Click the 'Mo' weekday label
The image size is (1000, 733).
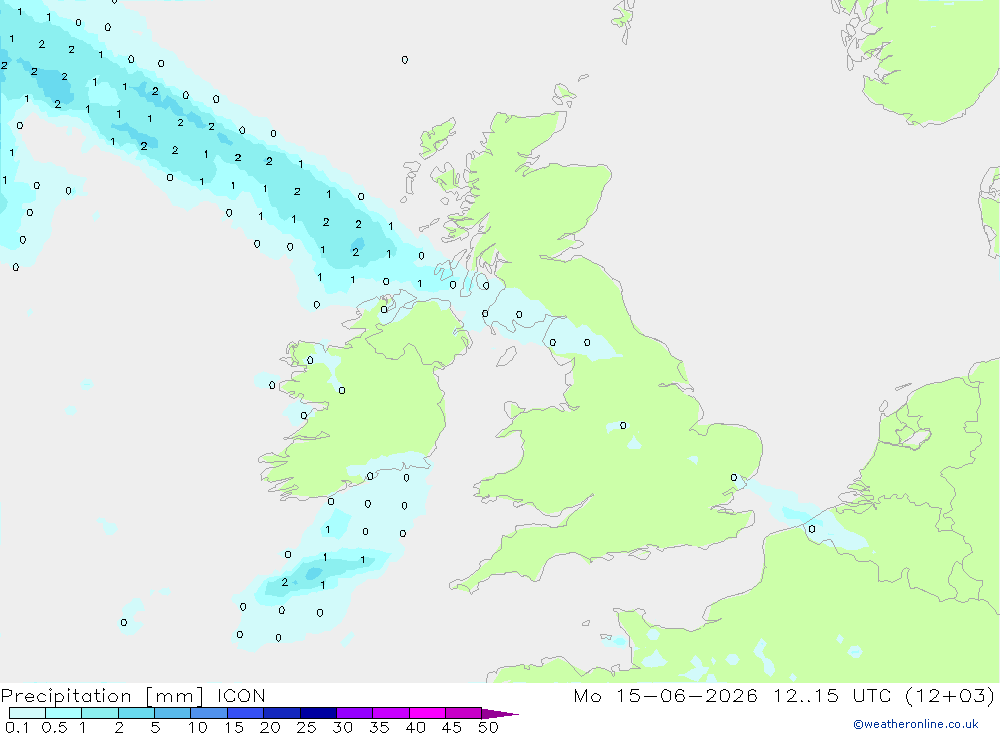tap(587, 695)
